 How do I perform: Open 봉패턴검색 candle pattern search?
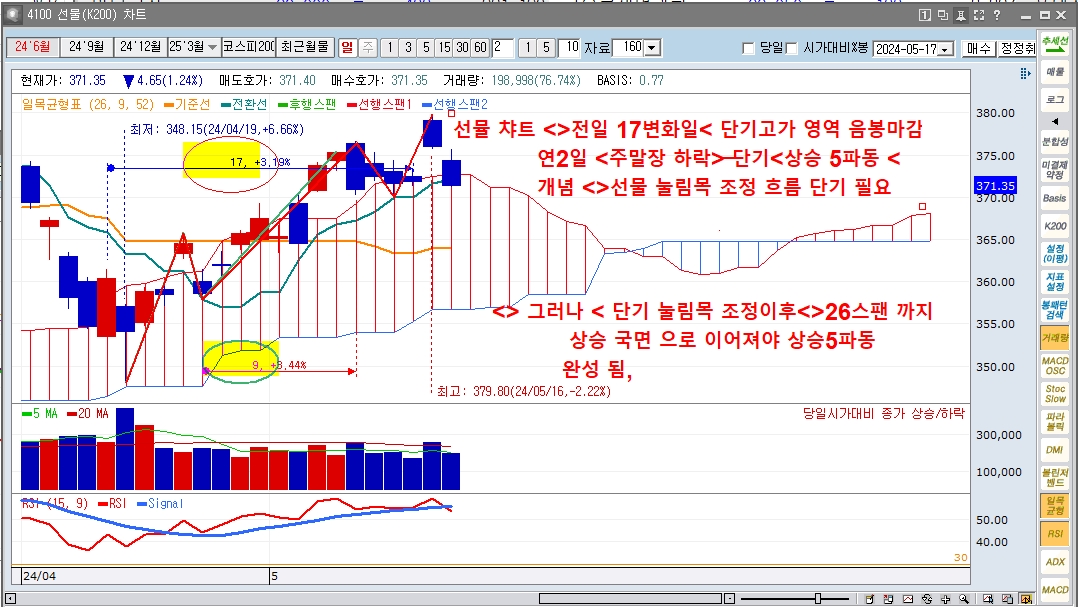tap(1055, 309)
